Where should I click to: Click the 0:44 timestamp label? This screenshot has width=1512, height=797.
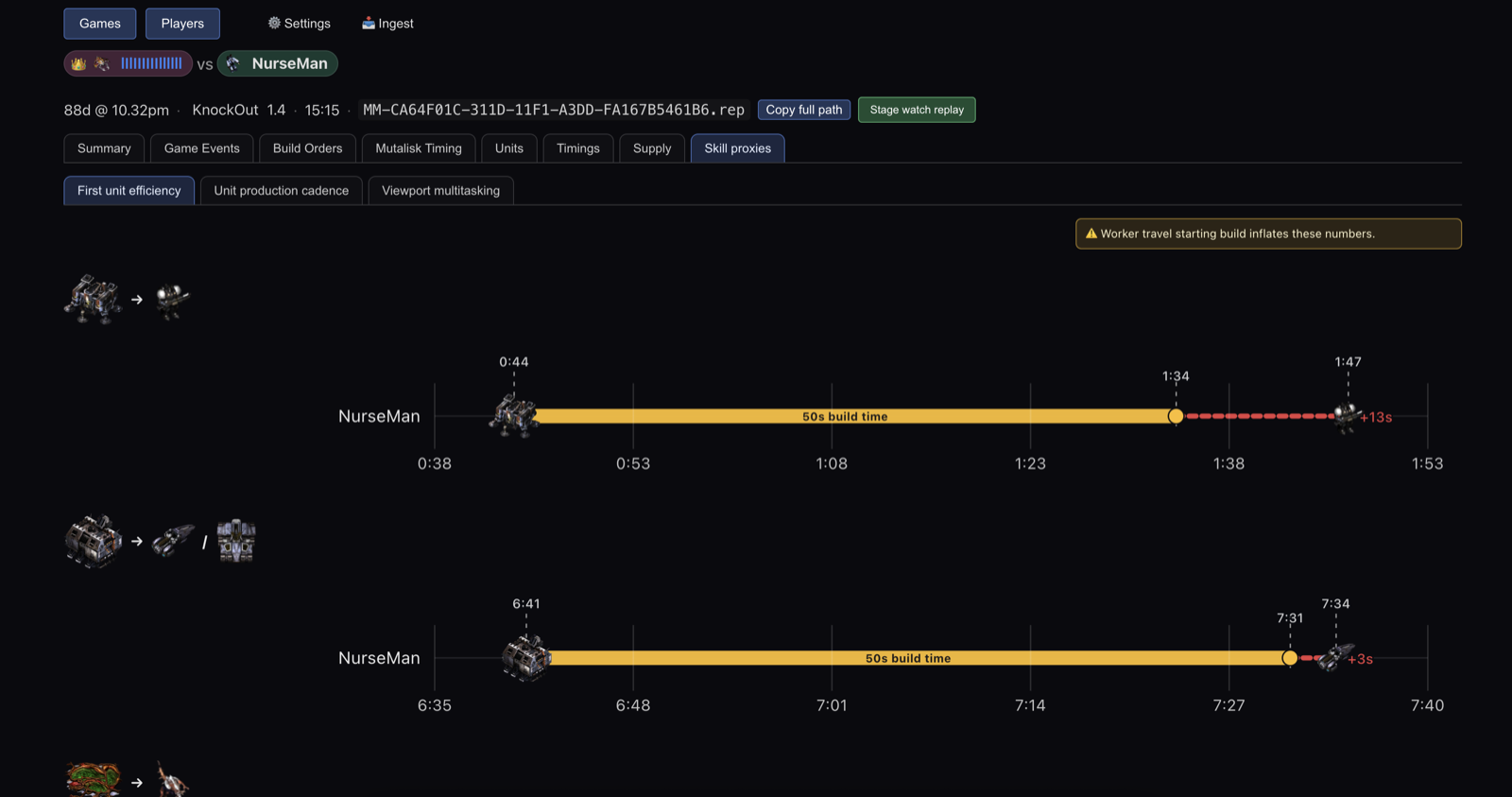pos(514,362)
